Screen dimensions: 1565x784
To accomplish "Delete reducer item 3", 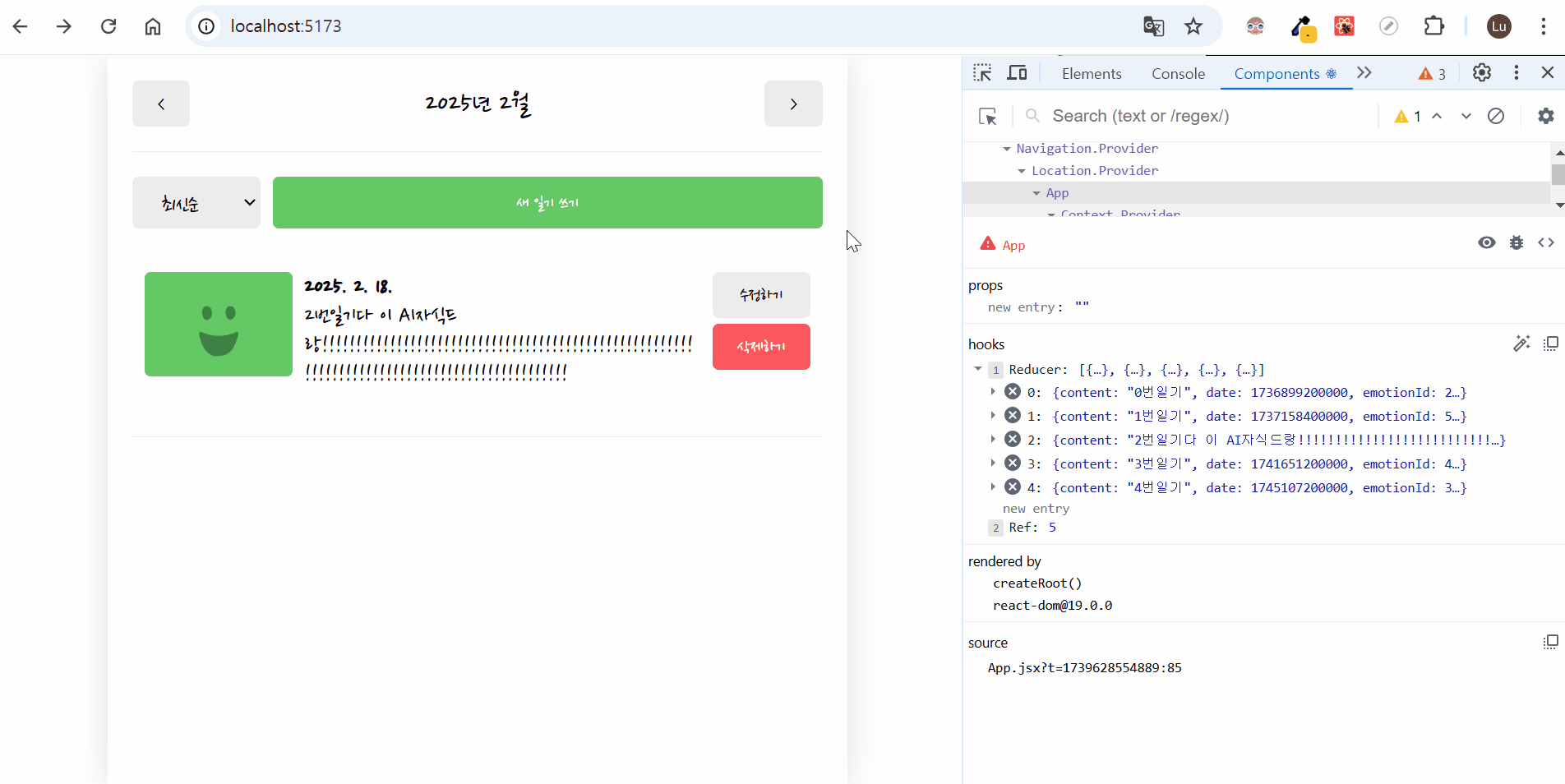I will pos(1013,463).
